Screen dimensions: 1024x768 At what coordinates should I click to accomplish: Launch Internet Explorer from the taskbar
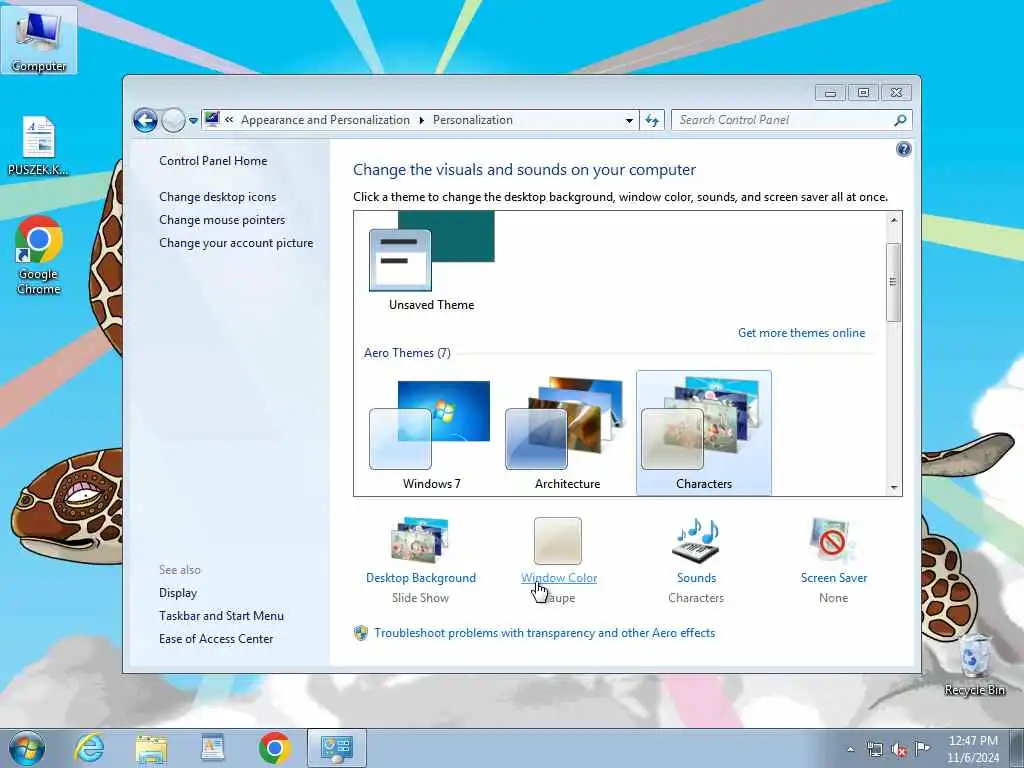point(89,748)
